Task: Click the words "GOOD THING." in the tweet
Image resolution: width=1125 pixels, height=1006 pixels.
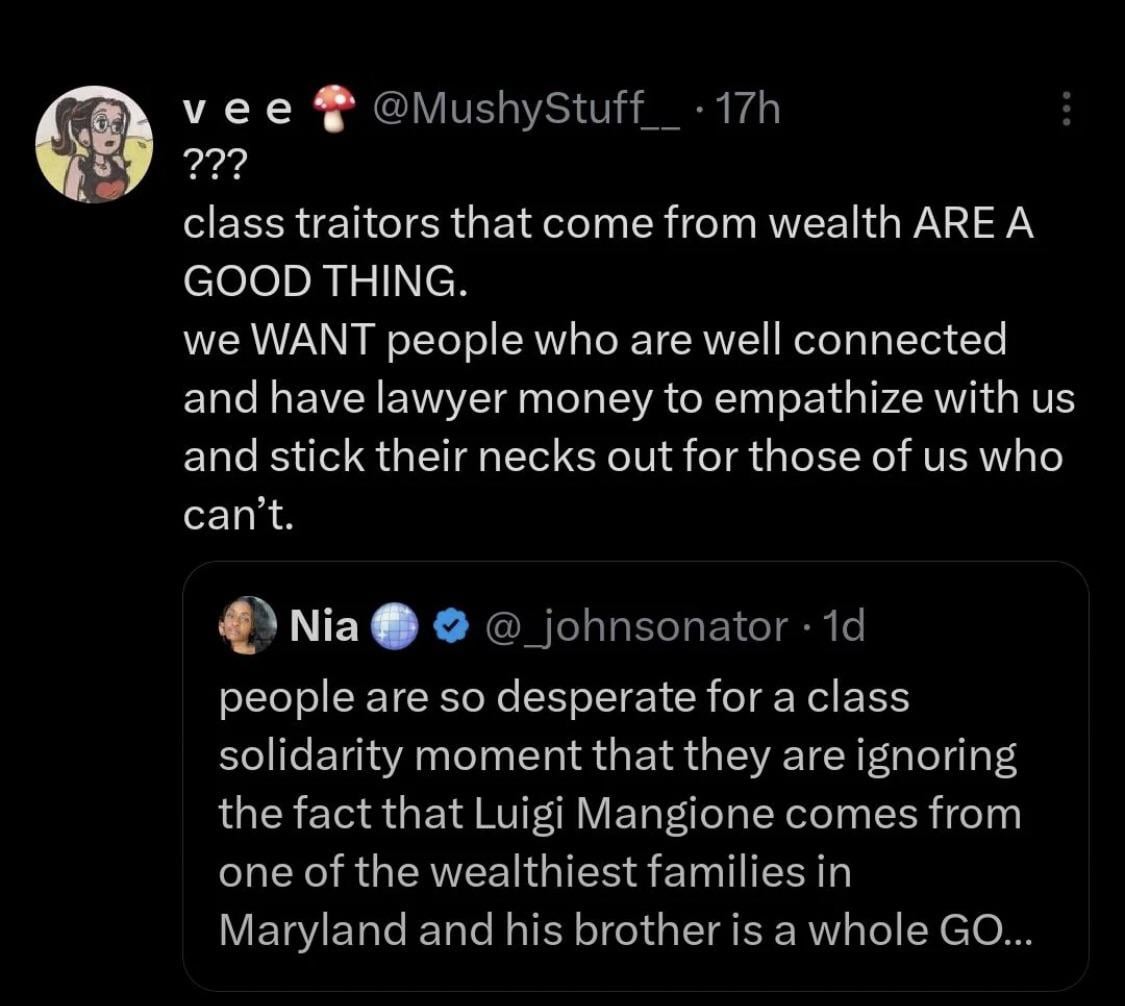Action: [x=324, y=282]
